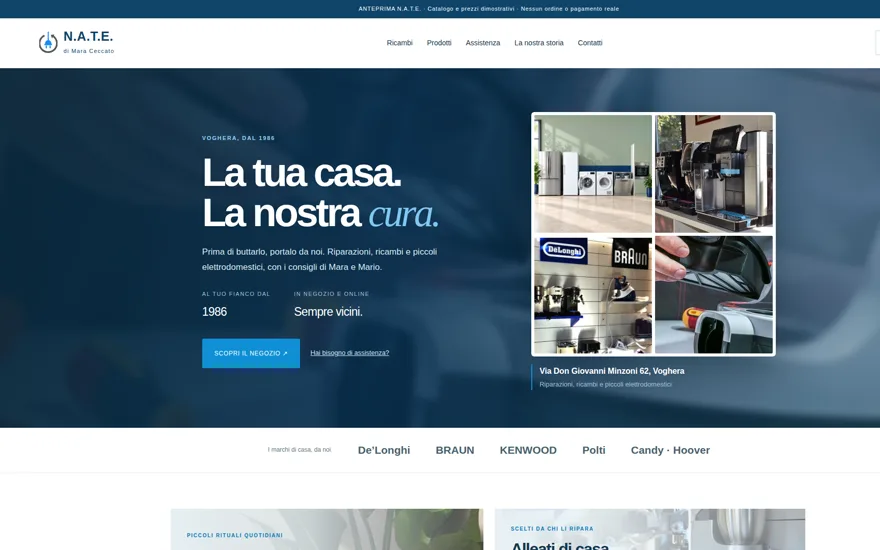Click the N.A.T.E. plug logo icon
Viewport: 880px width, 550px height.
[48, 43]
